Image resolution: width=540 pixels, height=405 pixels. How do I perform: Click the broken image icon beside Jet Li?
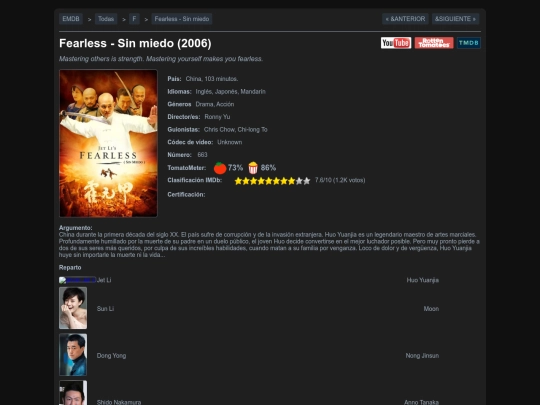click(x=77, y=280)
